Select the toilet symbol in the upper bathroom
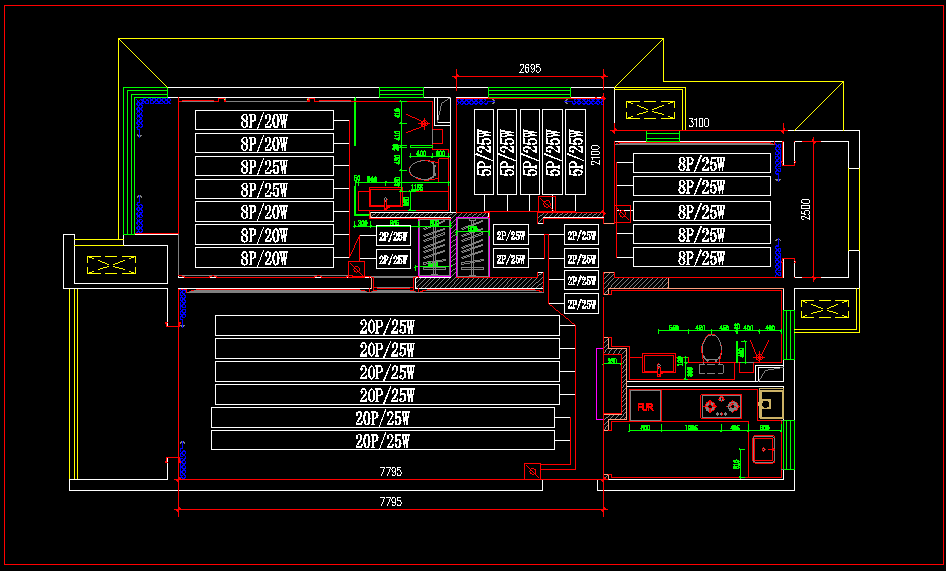Viewport: 946px width, 571px height. pyautogui.click(x=422, y=170)
